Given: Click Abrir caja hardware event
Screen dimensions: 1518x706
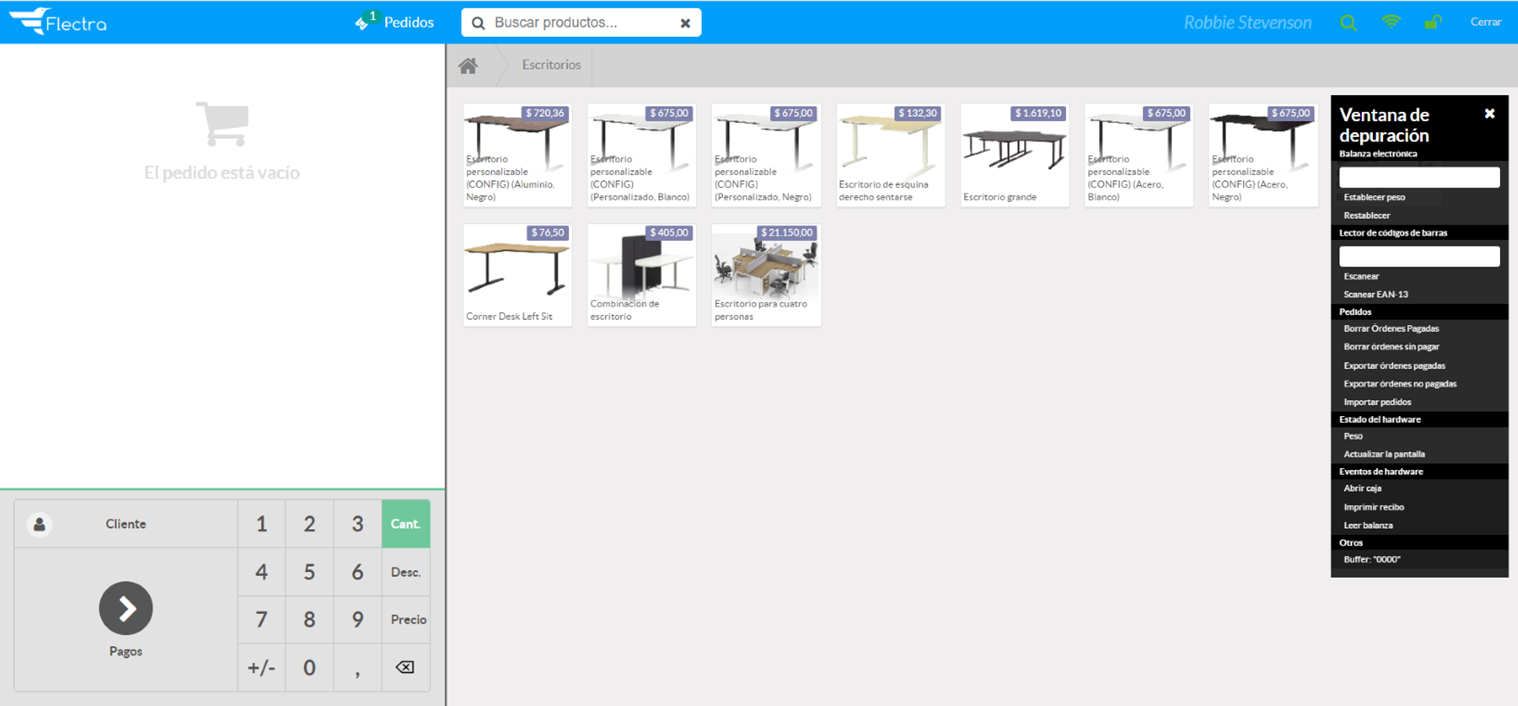Looking at the screenshot, I should [1362, 489].
